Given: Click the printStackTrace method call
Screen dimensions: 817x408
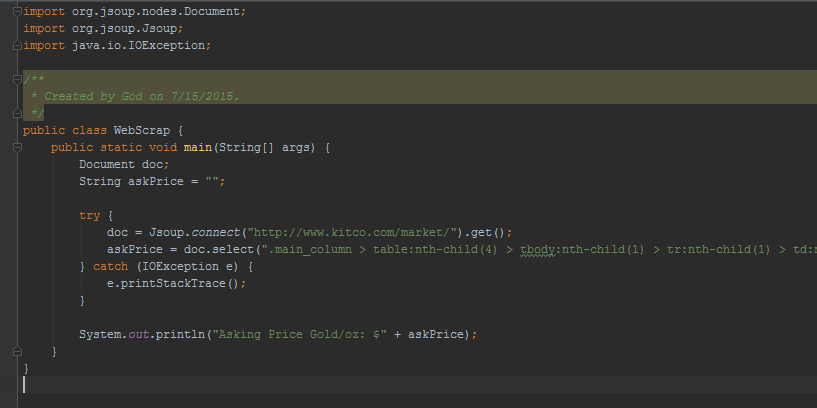Looking at the screenshot, I should pos(180,283).
